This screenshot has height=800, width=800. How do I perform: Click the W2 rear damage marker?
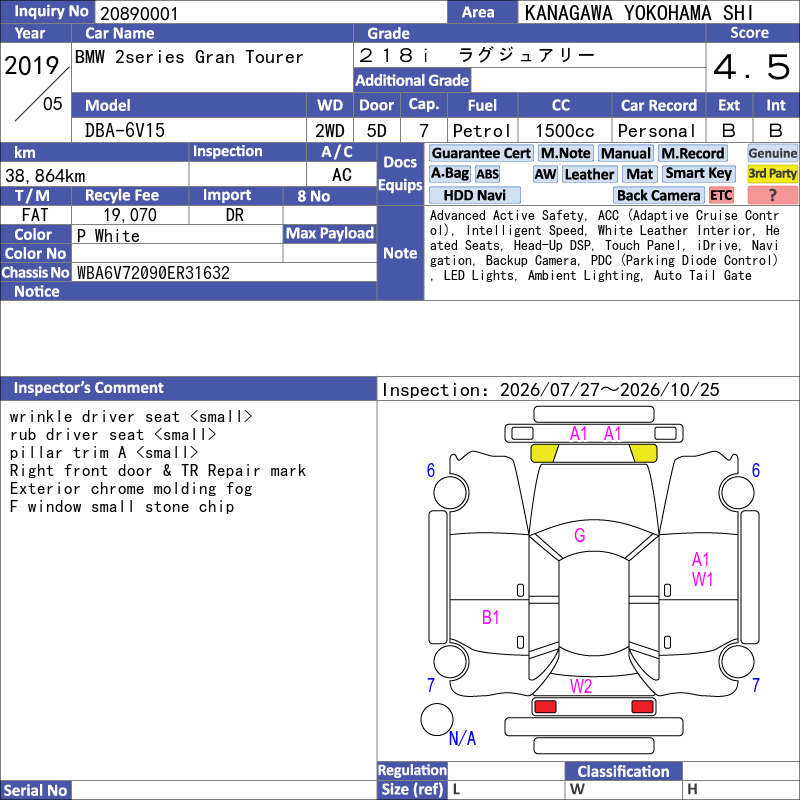(x=581, y=686)
